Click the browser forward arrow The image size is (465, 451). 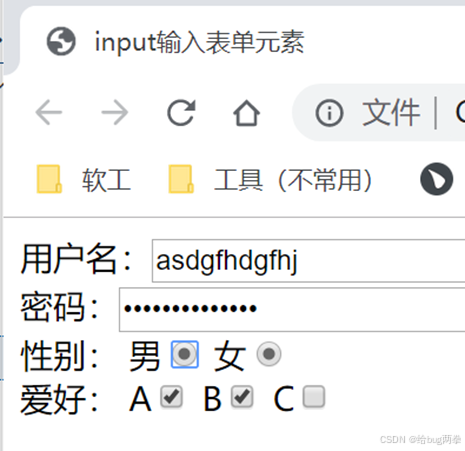[x=115, y=112]
